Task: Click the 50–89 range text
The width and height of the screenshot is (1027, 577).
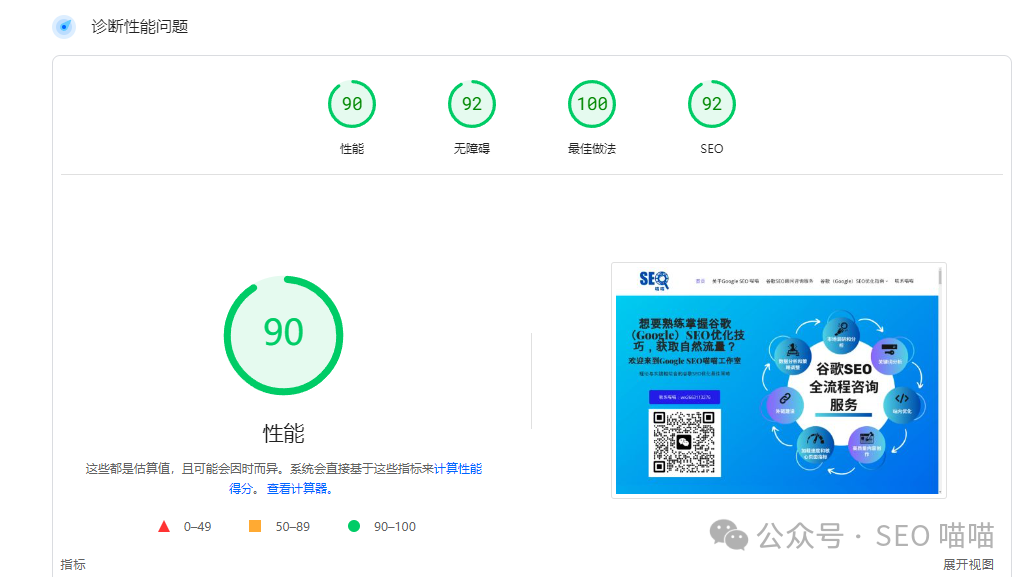Action: 292,527
